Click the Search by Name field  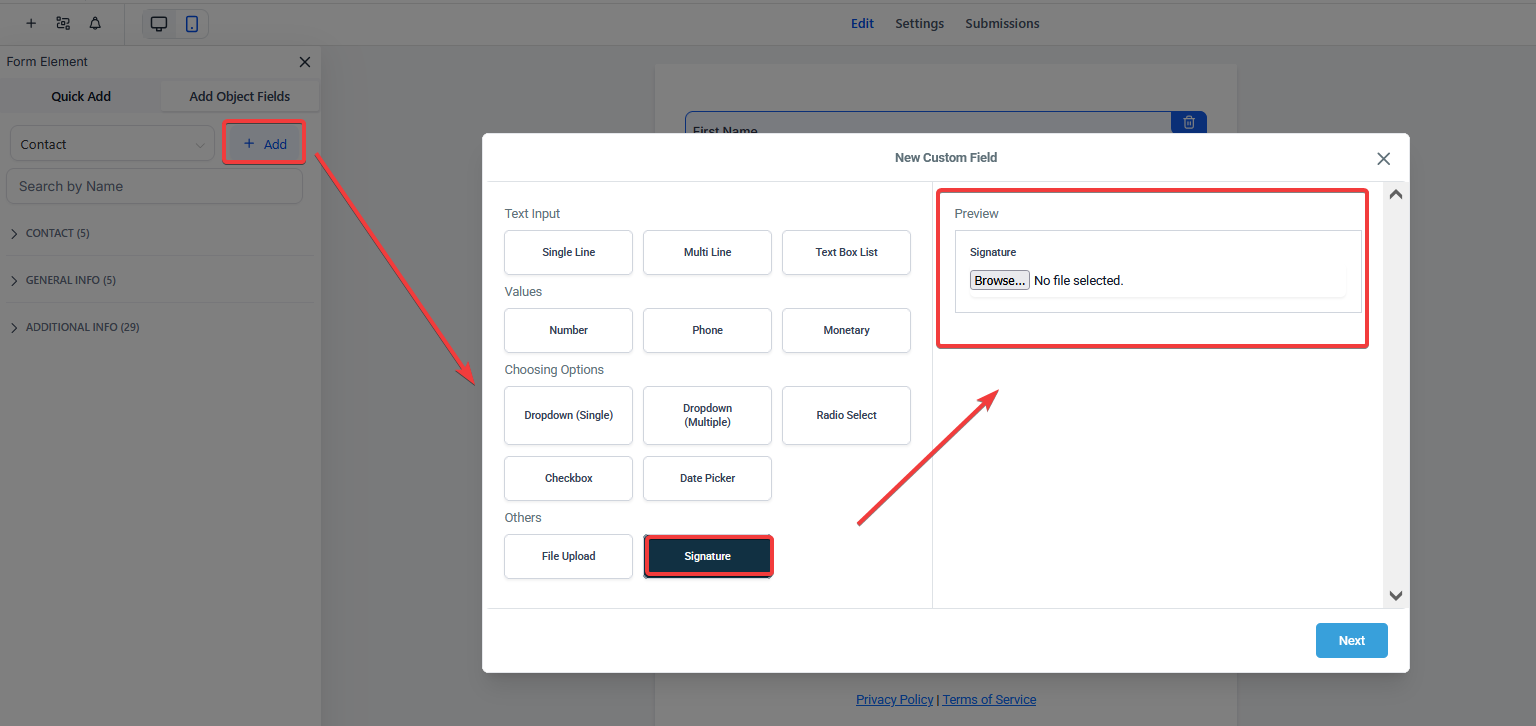154,186
